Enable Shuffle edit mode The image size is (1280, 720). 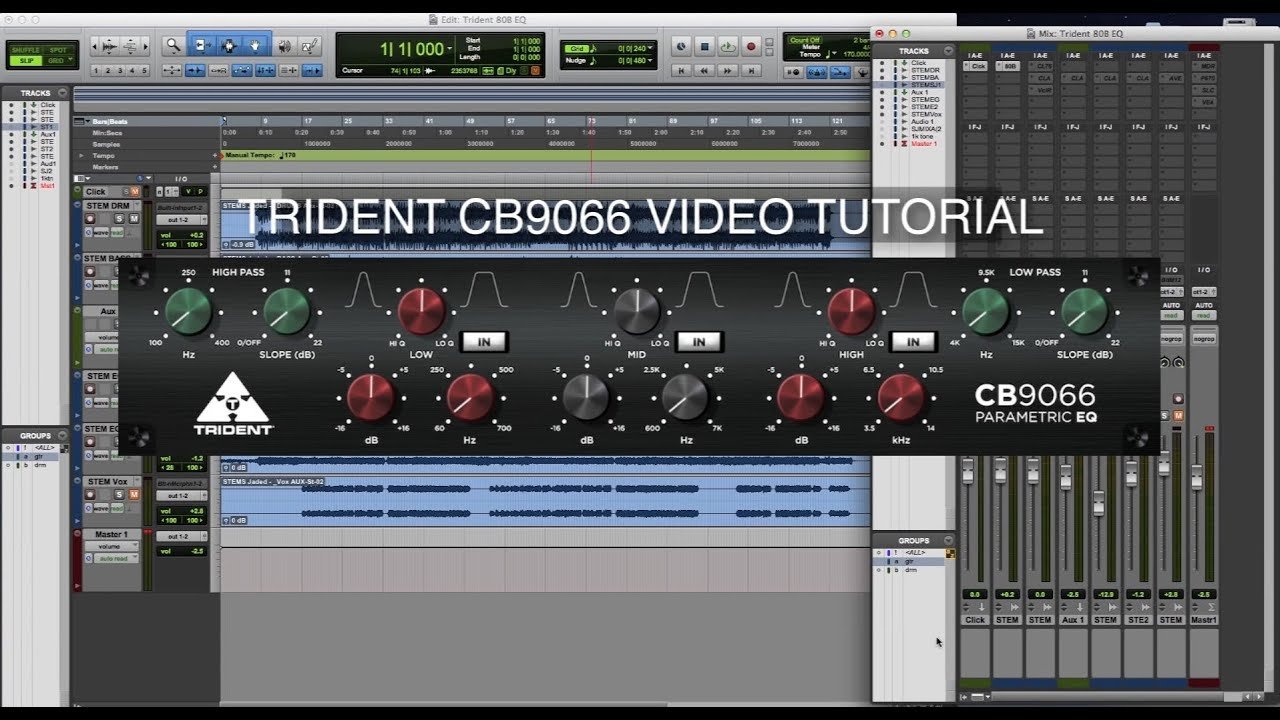25,50
